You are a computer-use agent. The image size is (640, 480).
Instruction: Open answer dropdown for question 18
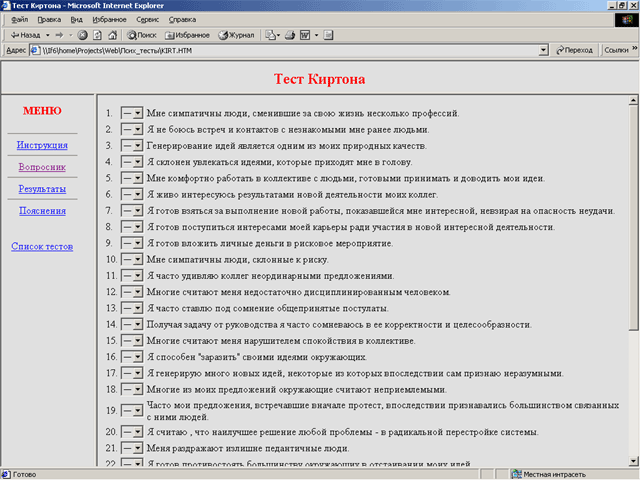click(x=131, y=389)
